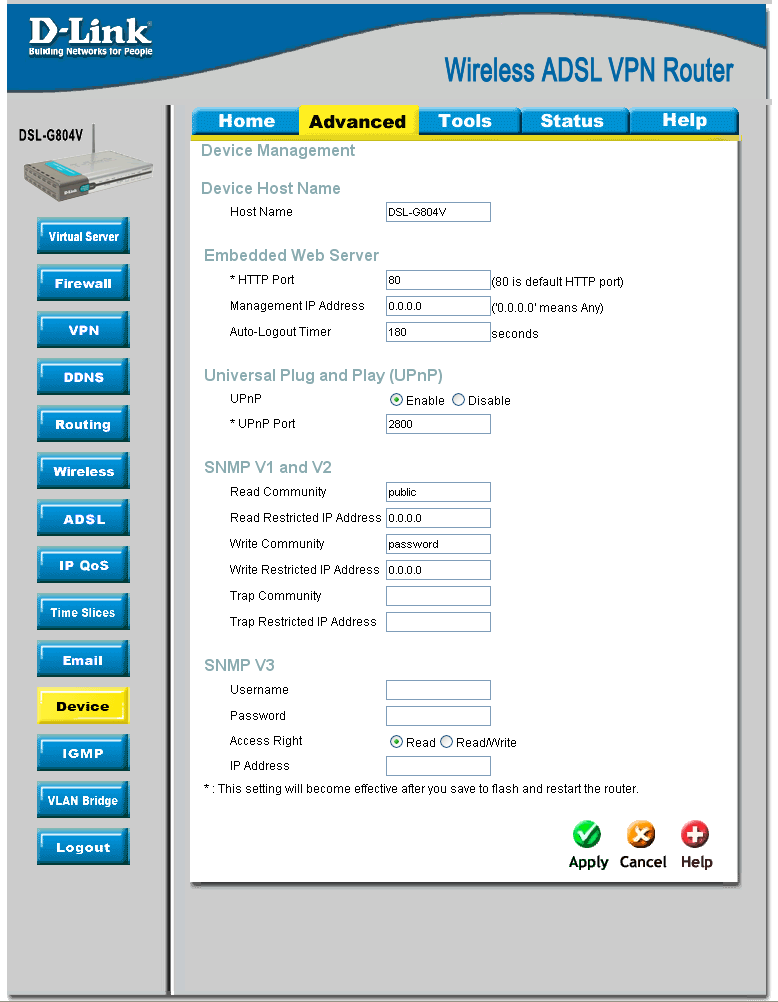Focus Trap Restricted IP Address field
Viewport: 778px width, 1002px height.
(x=438, y=622)
